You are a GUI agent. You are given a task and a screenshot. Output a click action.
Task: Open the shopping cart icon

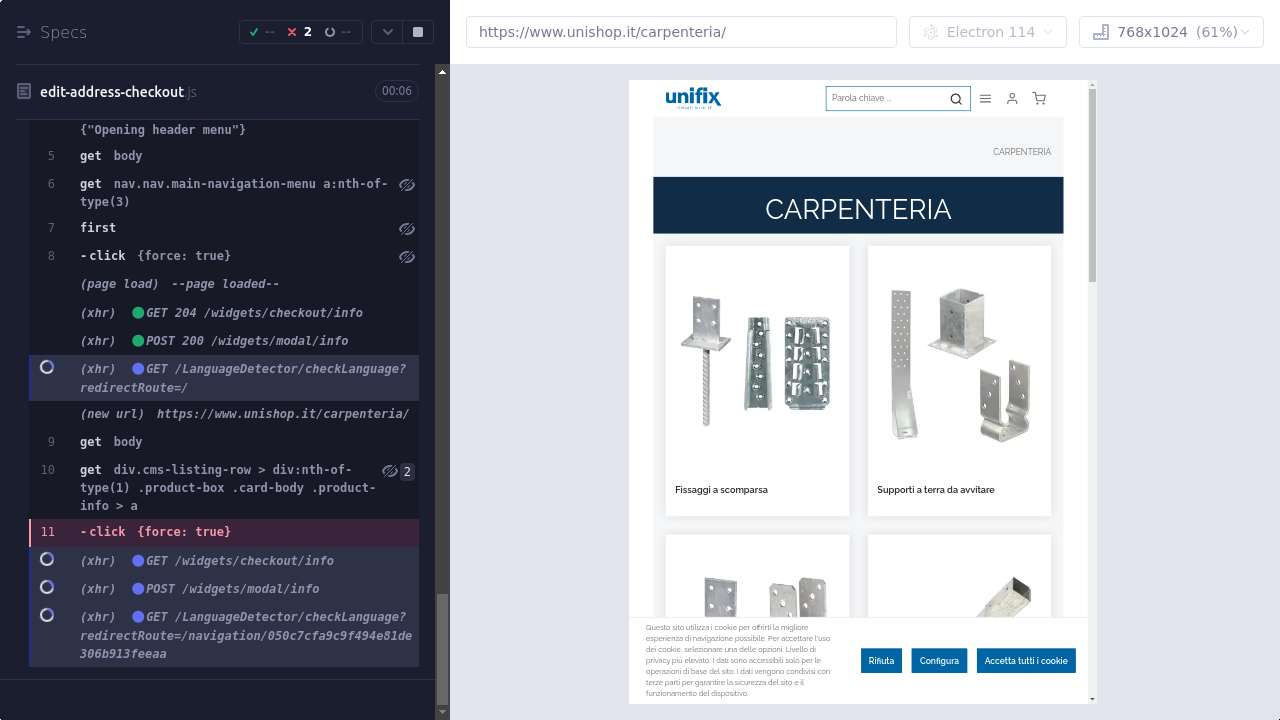(1039, 99)
